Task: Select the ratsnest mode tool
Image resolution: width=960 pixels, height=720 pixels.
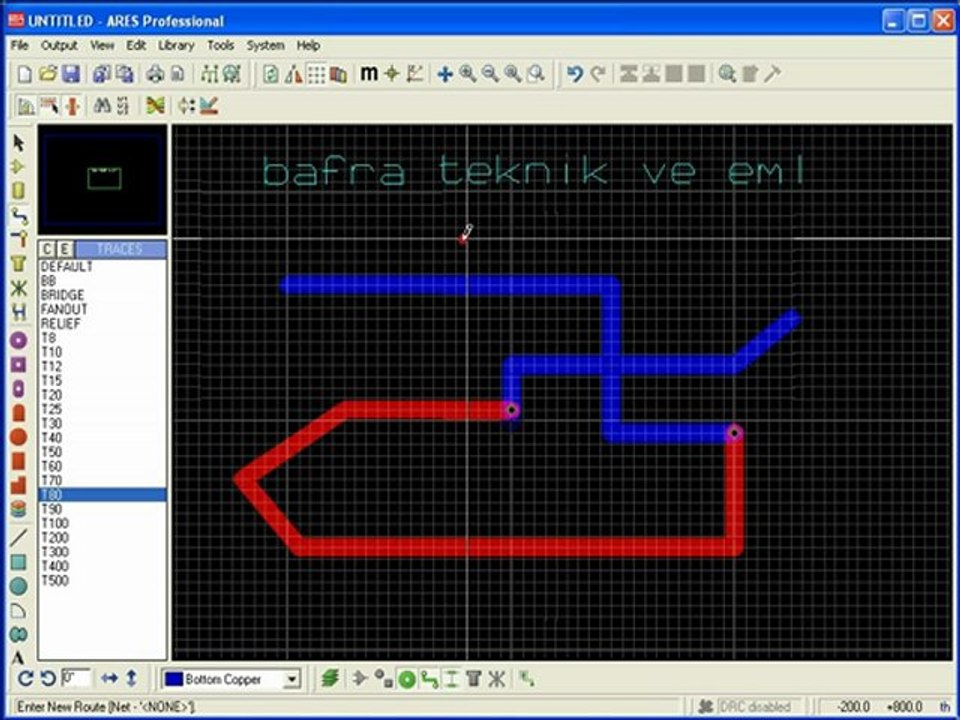Action: tap(18, 288)
